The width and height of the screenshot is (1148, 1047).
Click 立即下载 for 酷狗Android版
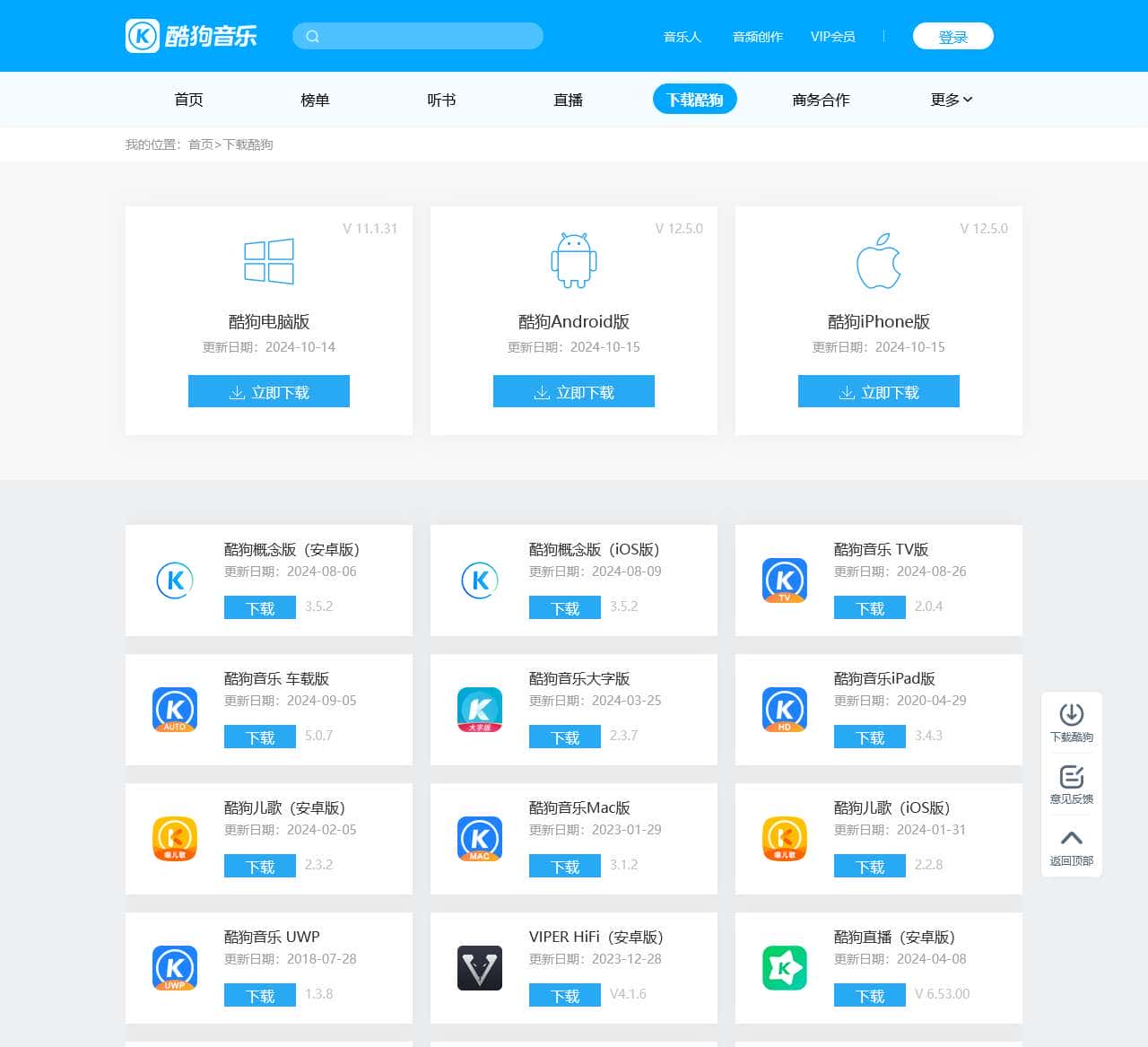pyautogui.click(x=574, y=391)
